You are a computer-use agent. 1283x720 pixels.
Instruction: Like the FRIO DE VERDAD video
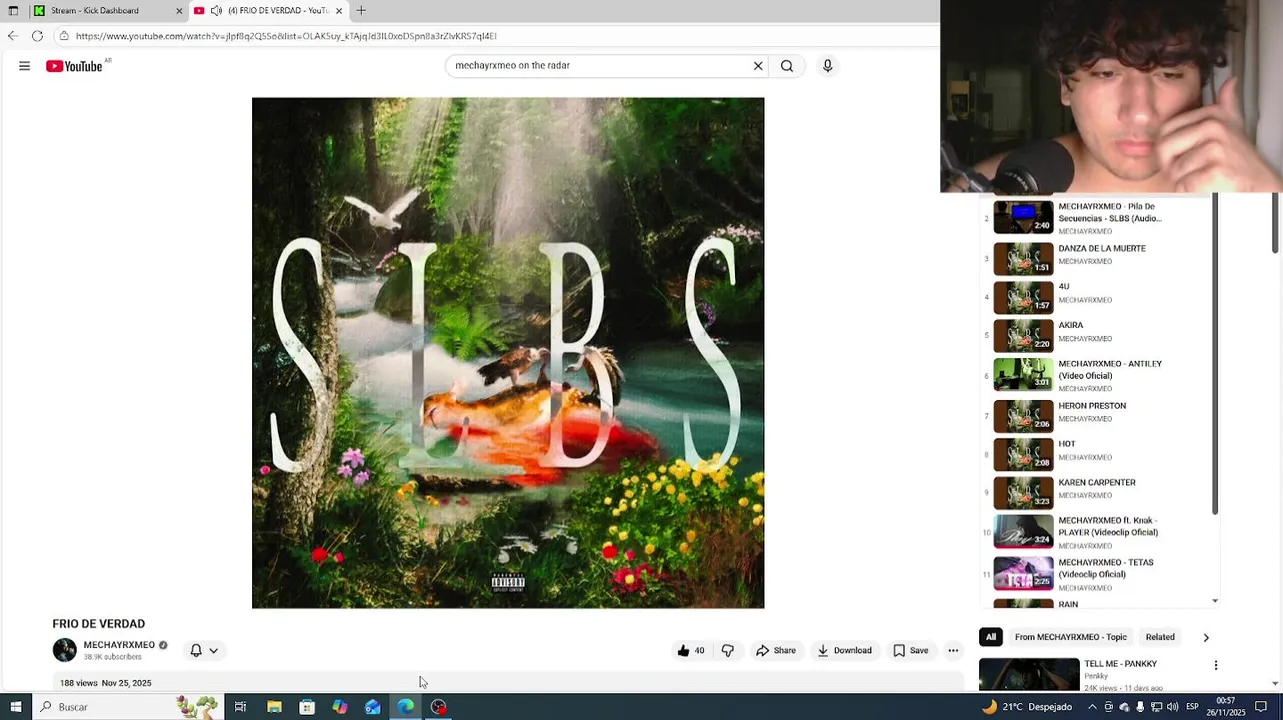pos(690,651)
